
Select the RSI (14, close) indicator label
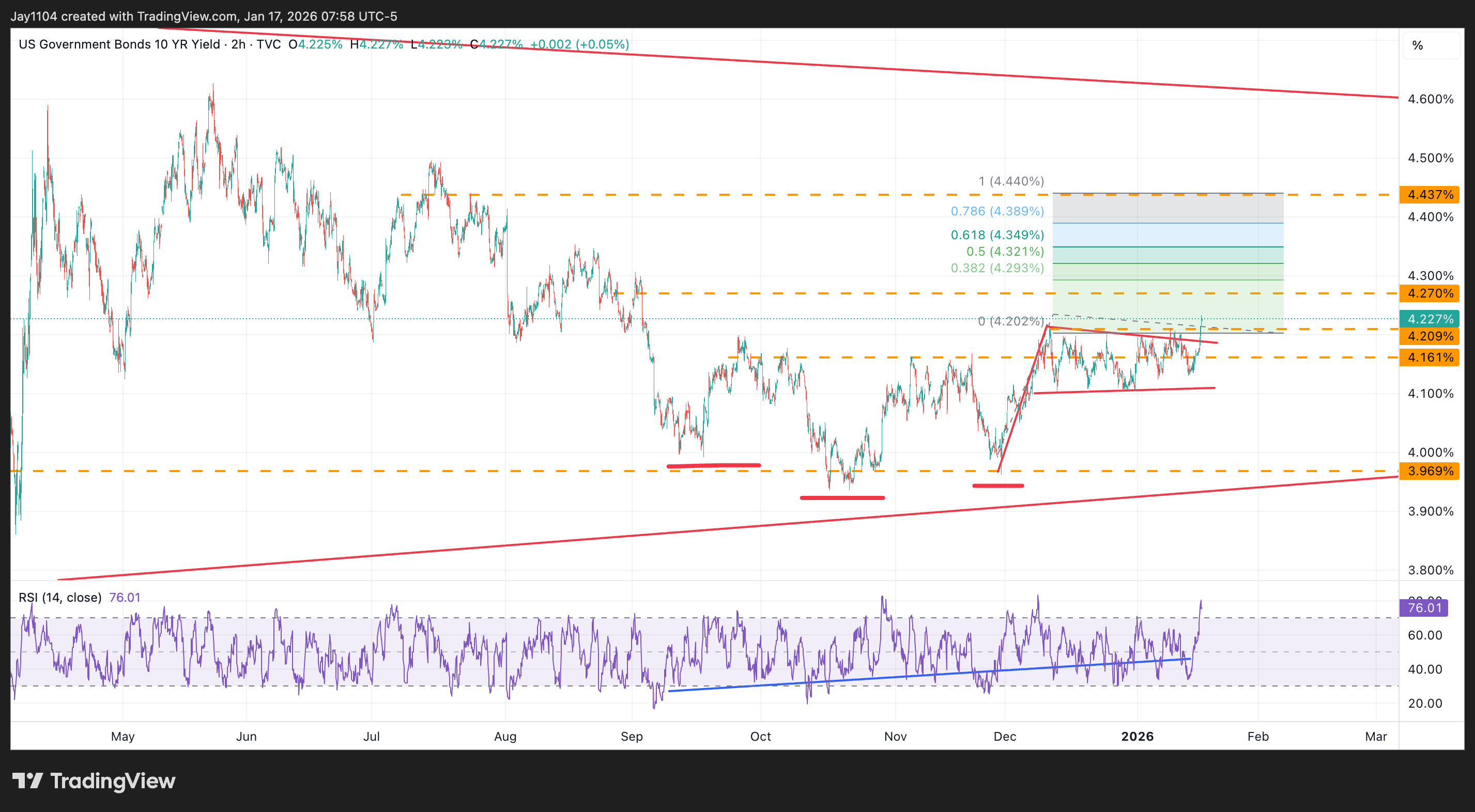coord(59,597)
